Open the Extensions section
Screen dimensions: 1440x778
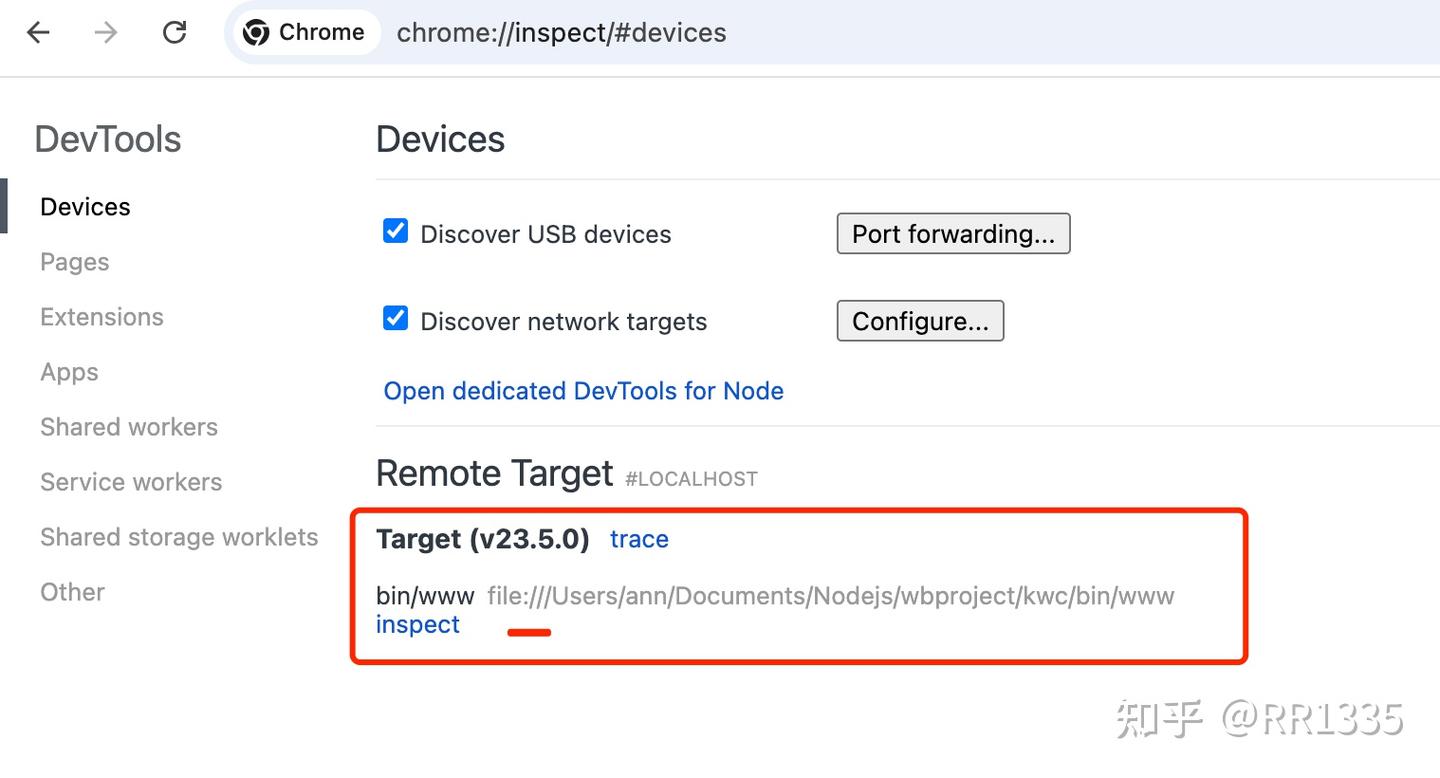101,316
